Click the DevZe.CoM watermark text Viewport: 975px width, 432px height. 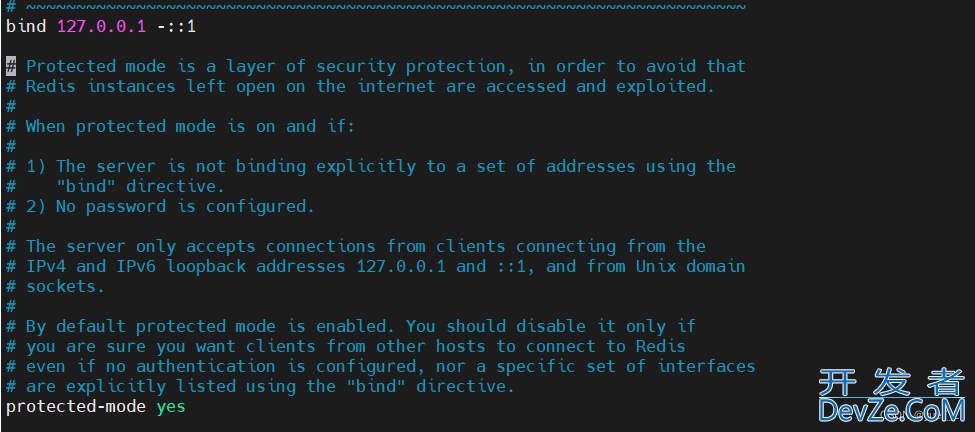tap(892, 410)
